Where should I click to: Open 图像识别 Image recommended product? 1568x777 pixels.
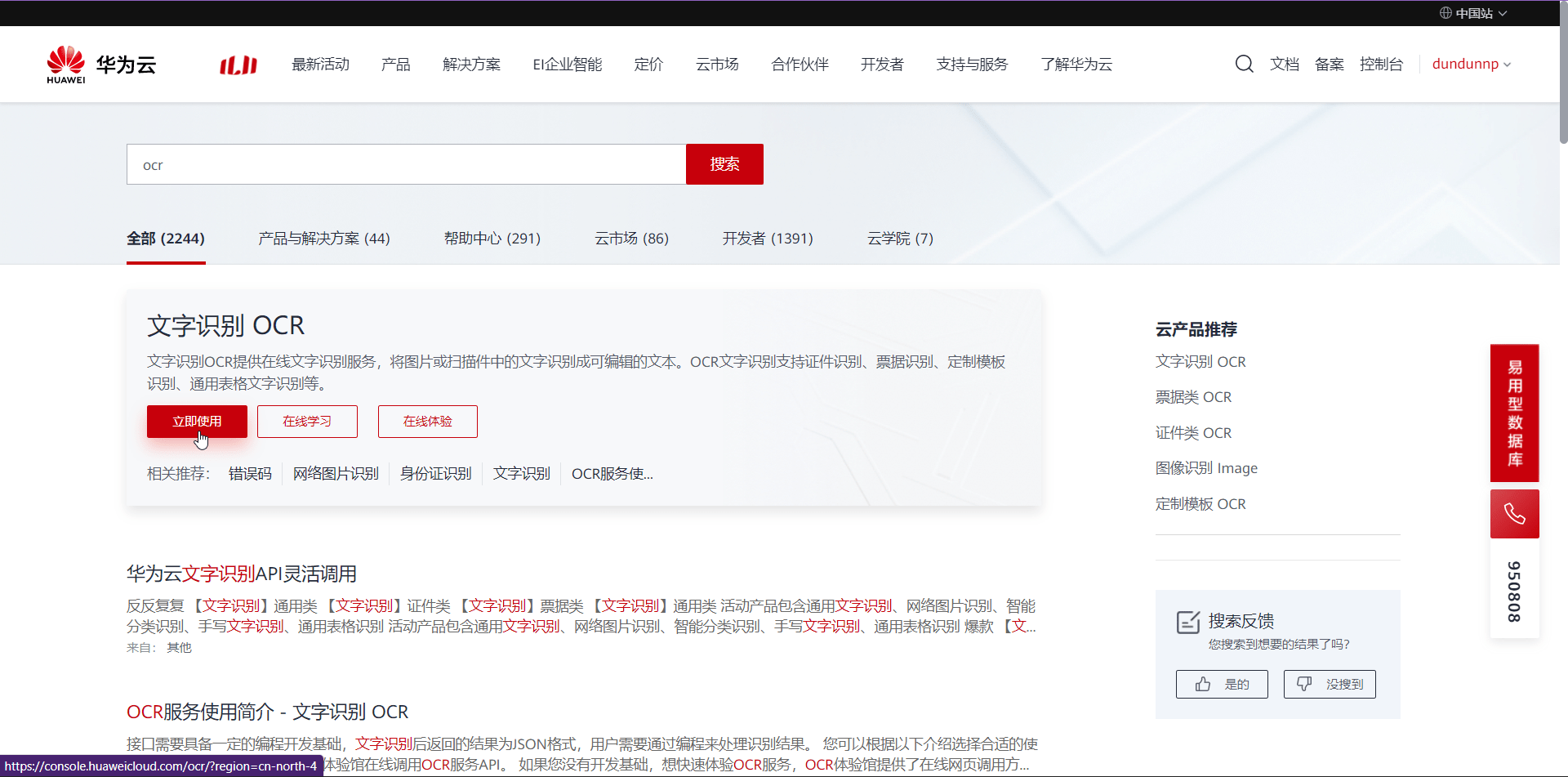click(x=1206, y=468)
